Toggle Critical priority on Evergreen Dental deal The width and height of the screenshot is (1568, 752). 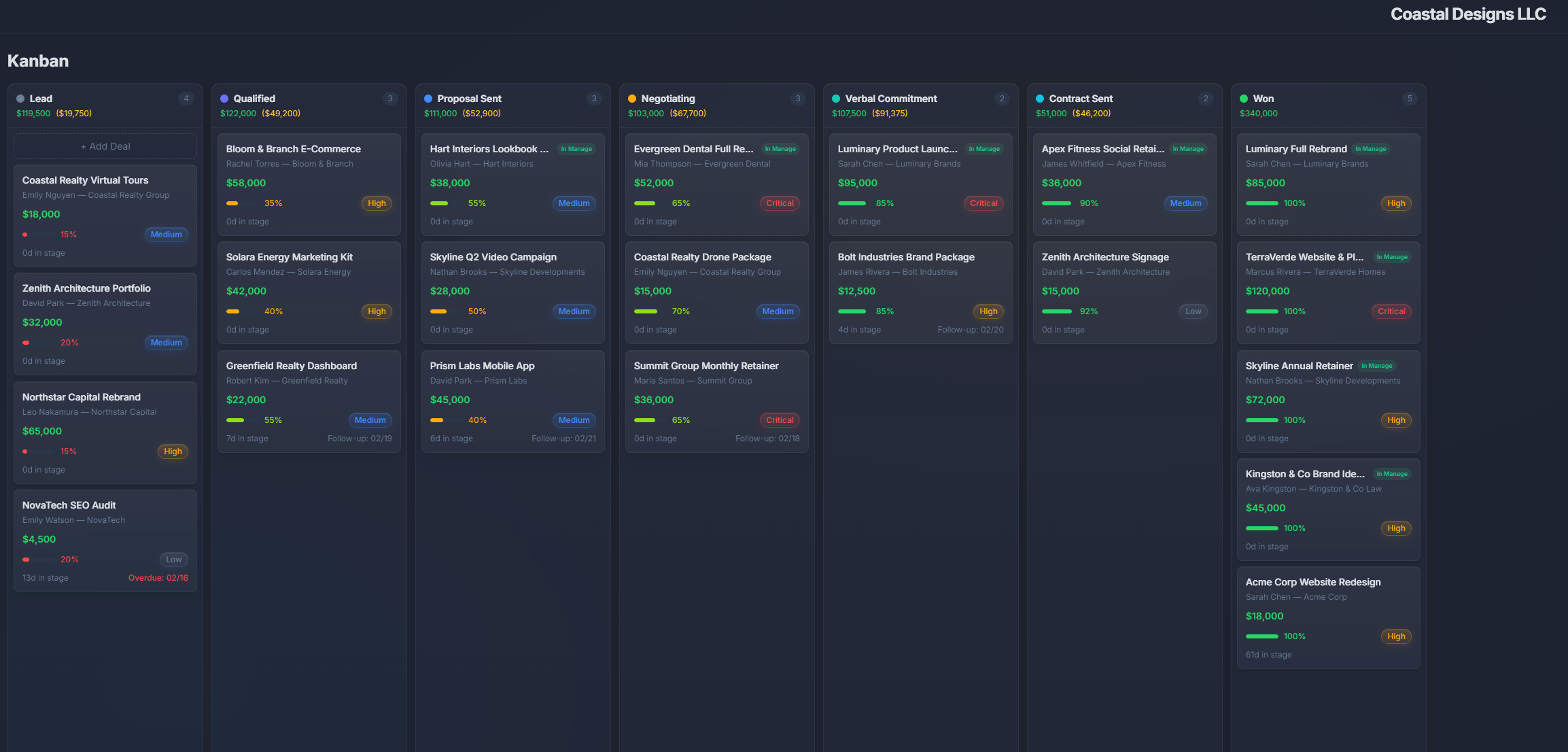tap(780, 203)
